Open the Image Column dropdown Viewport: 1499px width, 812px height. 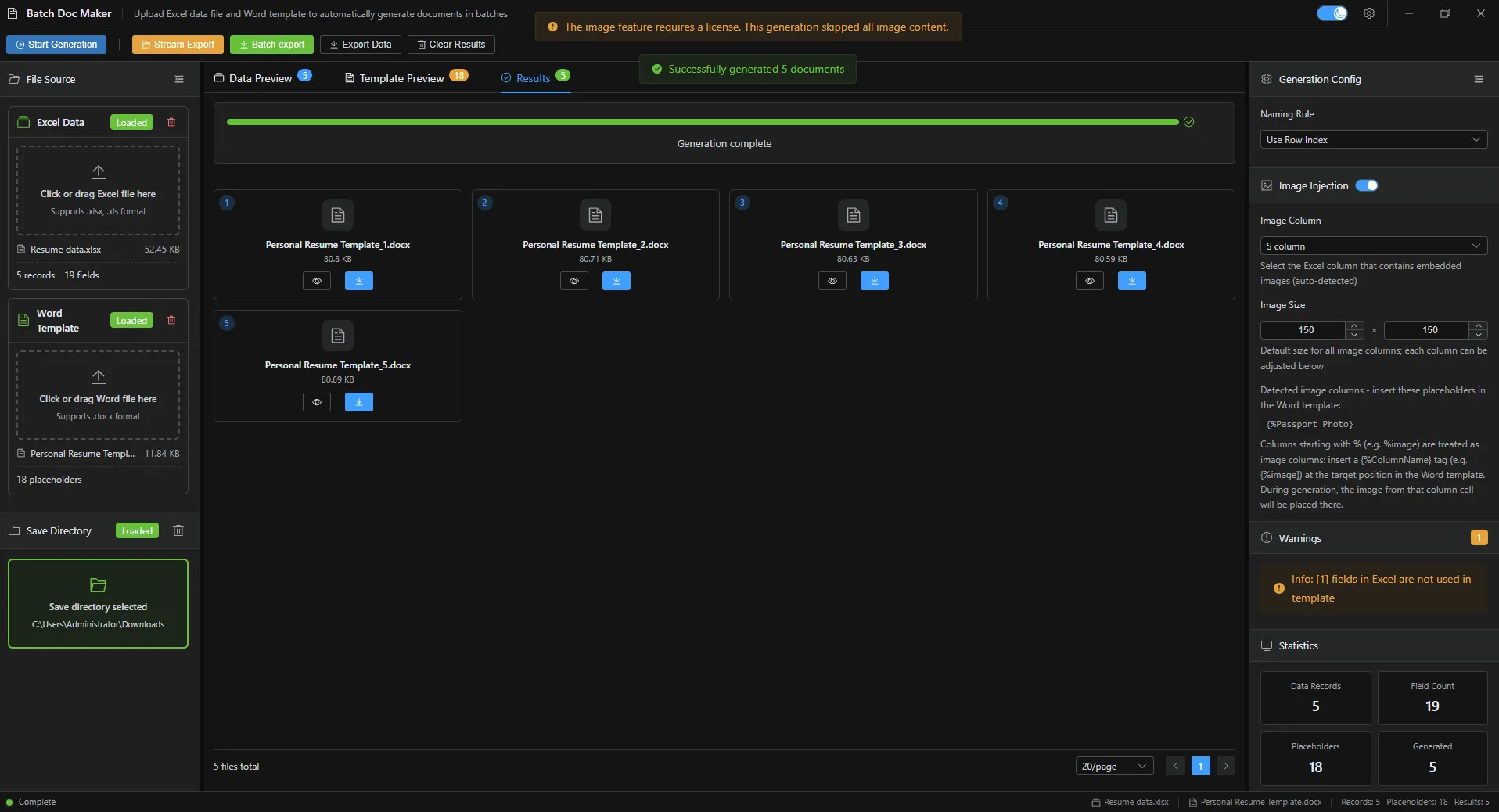(1374, 246)
